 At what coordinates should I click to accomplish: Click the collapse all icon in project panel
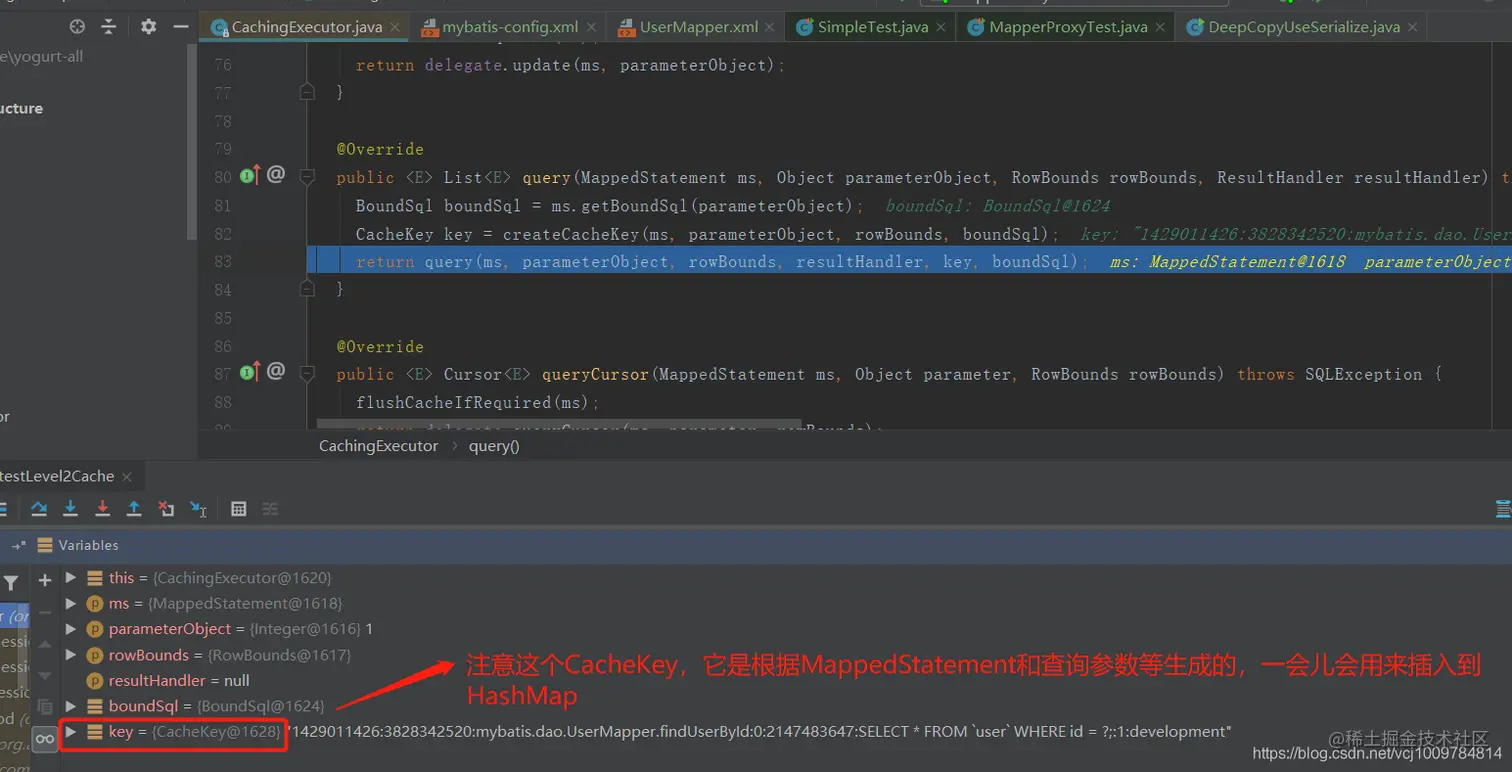109,27
